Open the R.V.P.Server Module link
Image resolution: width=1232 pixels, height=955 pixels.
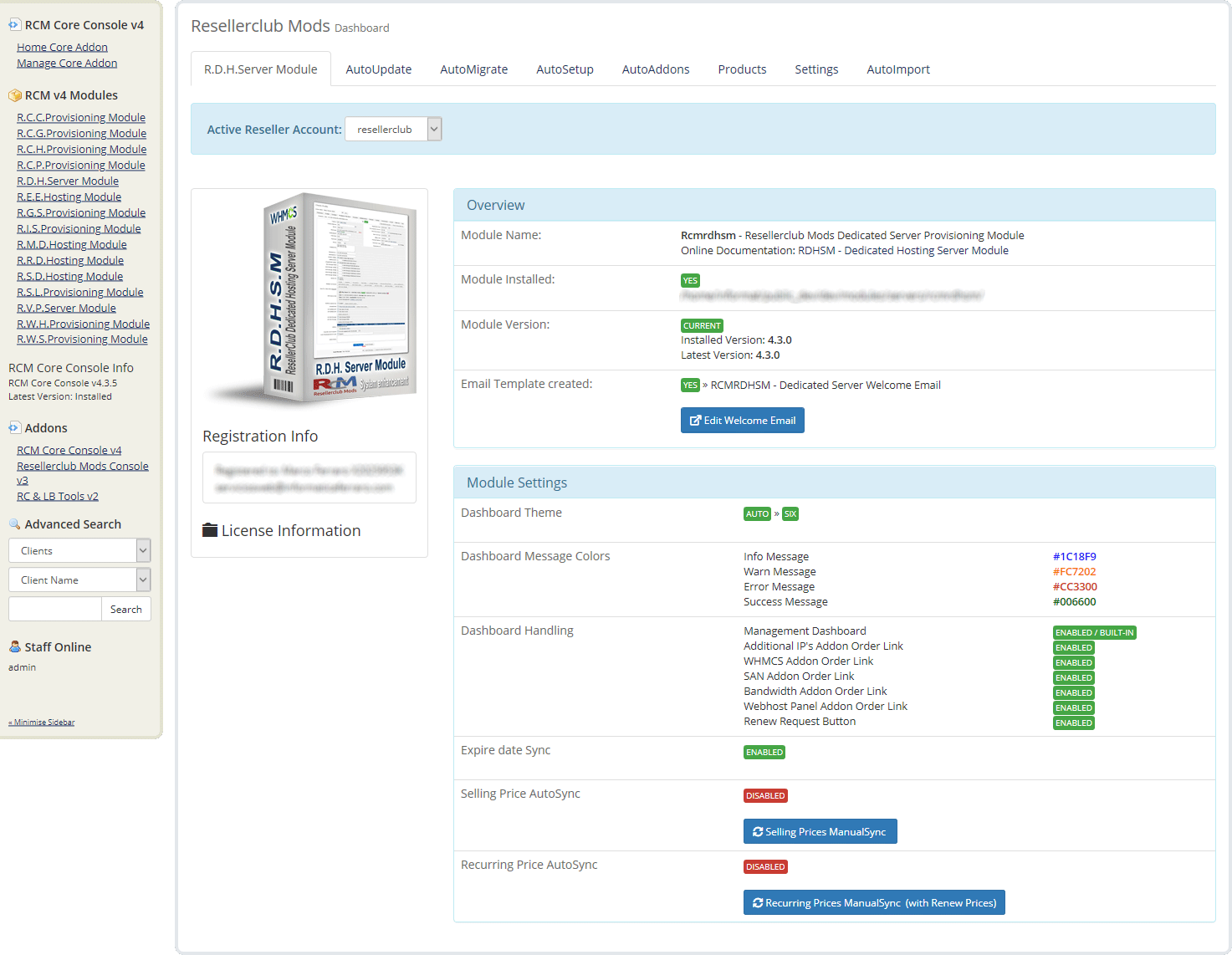(67, 309)
